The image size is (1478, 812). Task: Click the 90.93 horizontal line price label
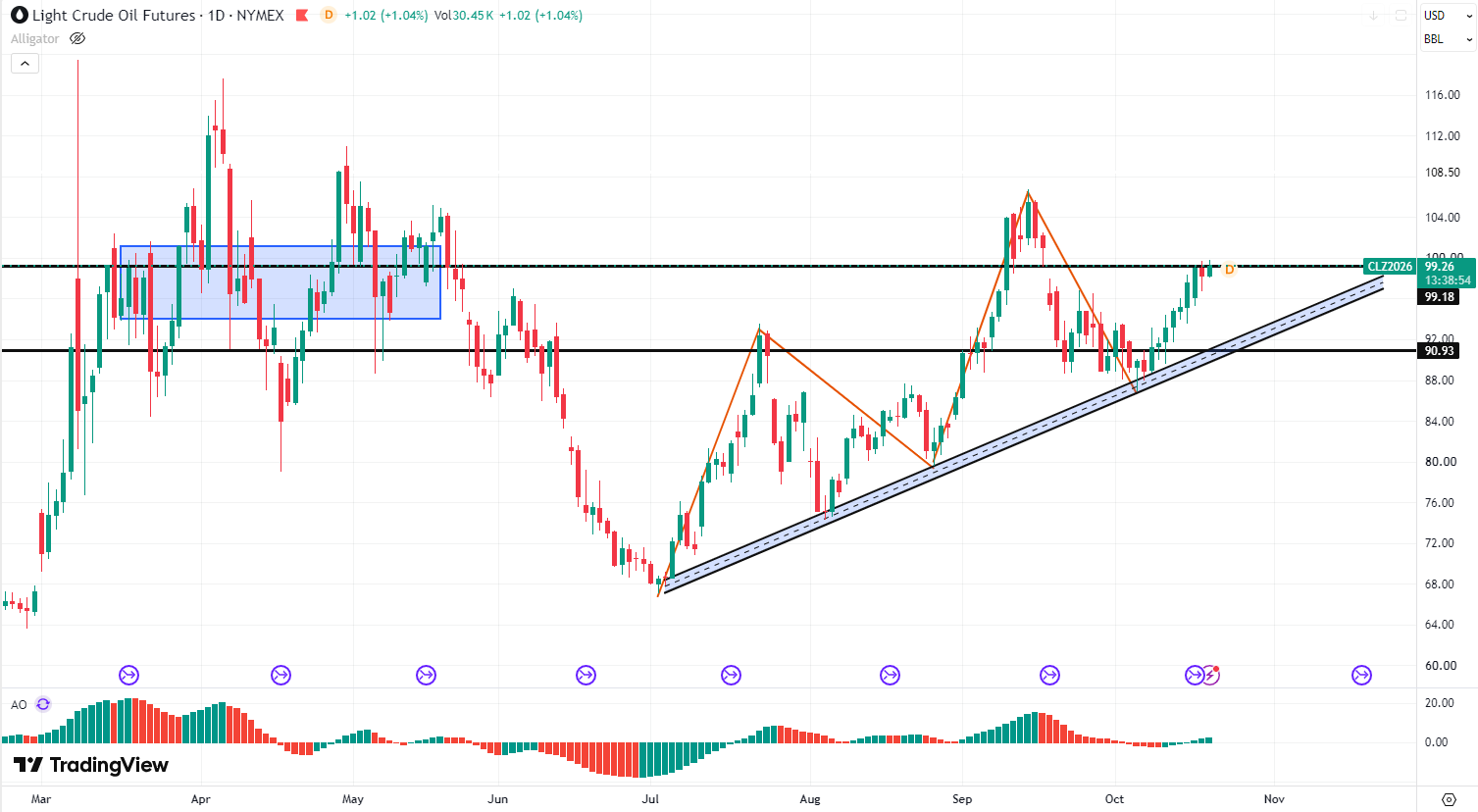[x=1439, y=351]
